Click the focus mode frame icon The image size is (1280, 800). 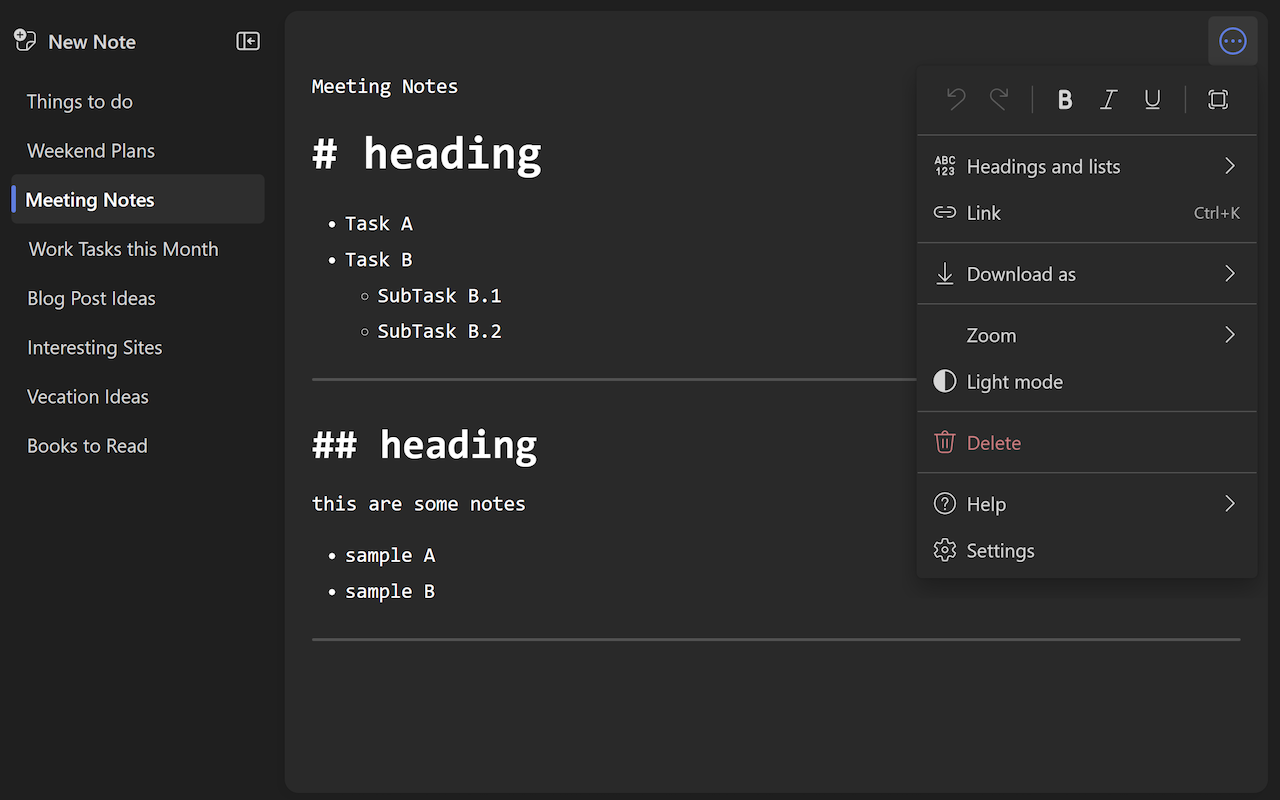pos(1217,99)
